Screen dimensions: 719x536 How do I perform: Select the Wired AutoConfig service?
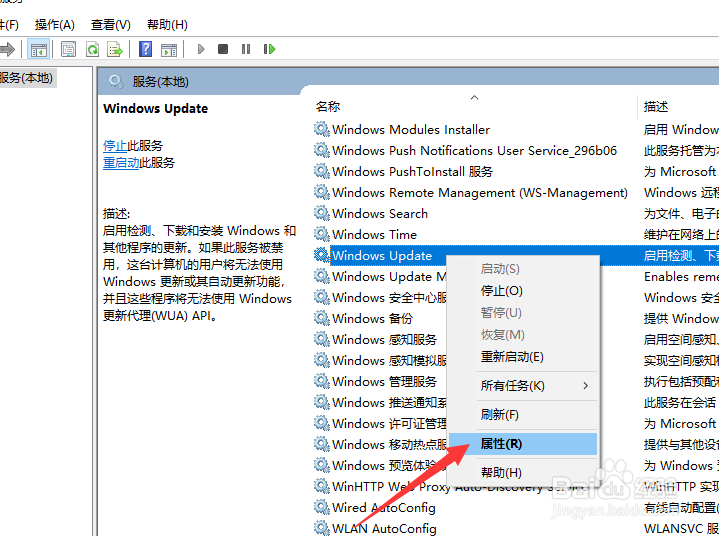[383, 508]
